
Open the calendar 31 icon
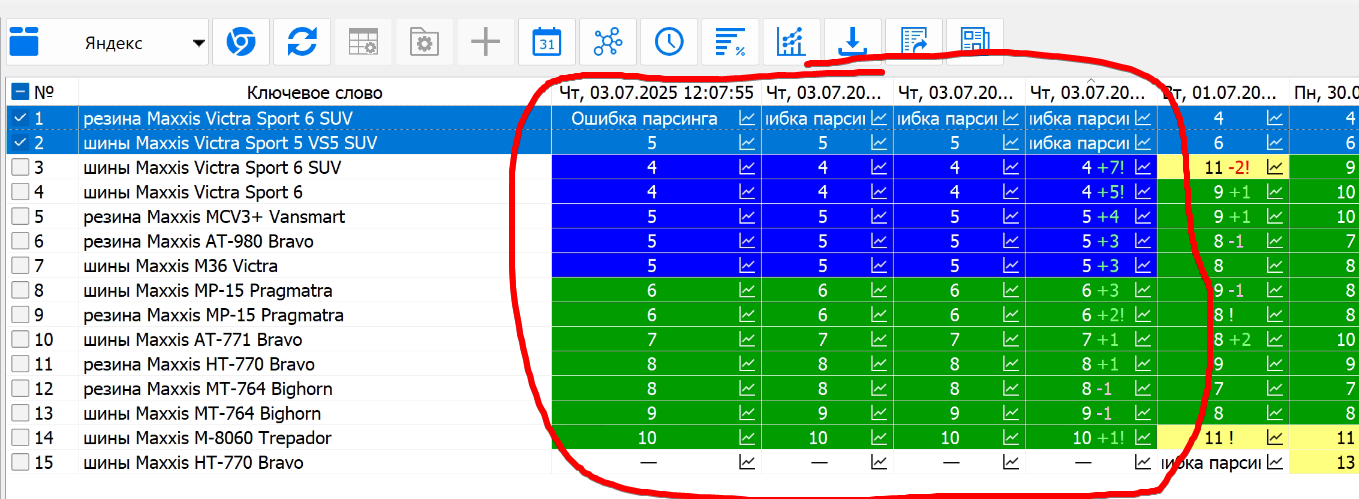click(x=547, y=43)
